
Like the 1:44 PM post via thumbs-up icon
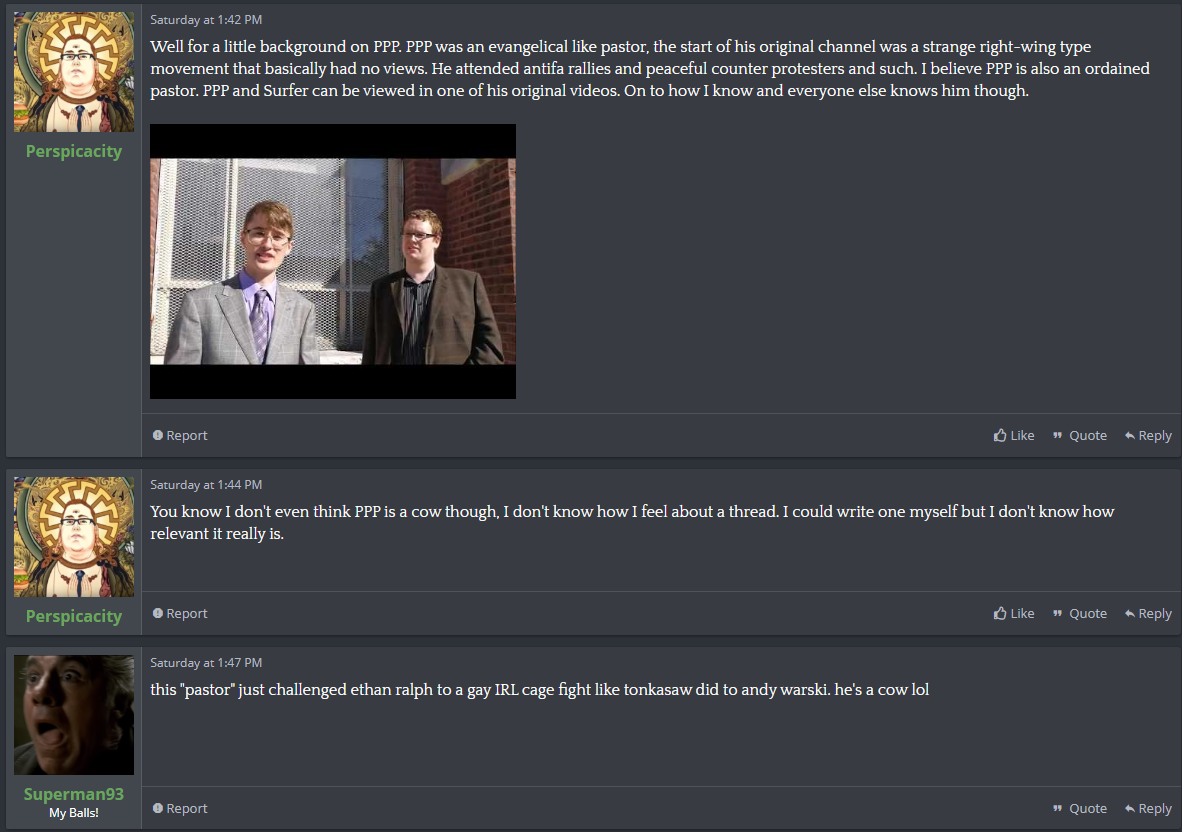point(1000,613)
